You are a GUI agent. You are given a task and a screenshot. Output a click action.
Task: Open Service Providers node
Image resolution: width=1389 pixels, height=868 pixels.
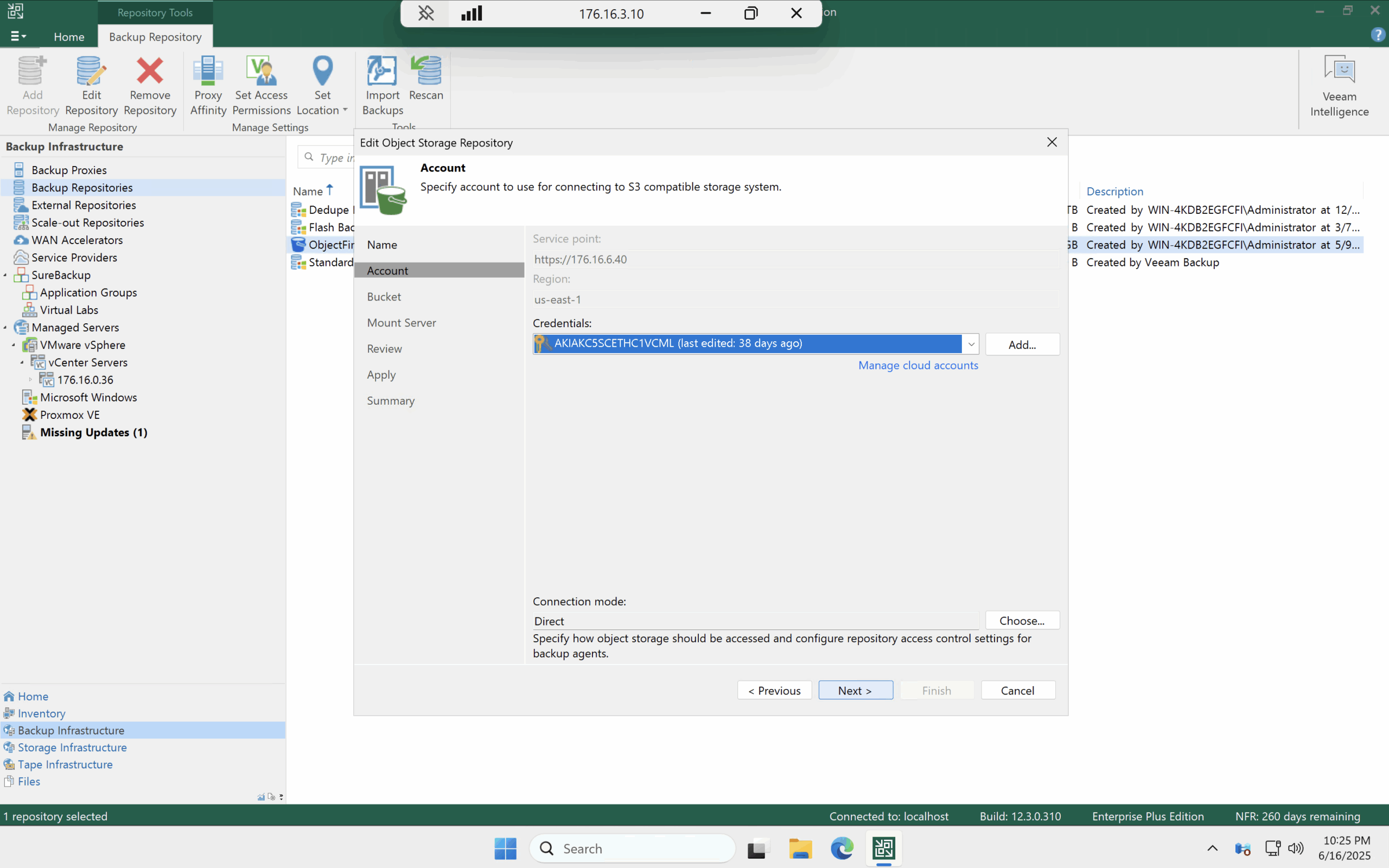pyautogui.click(x=74, y=258)
